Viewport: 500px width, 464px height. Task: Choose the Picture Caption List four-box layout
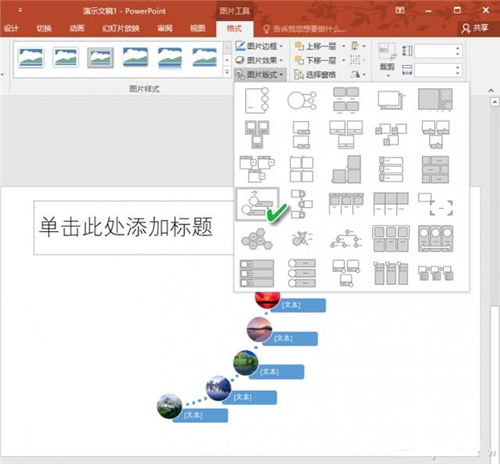(x=346, y=100)
